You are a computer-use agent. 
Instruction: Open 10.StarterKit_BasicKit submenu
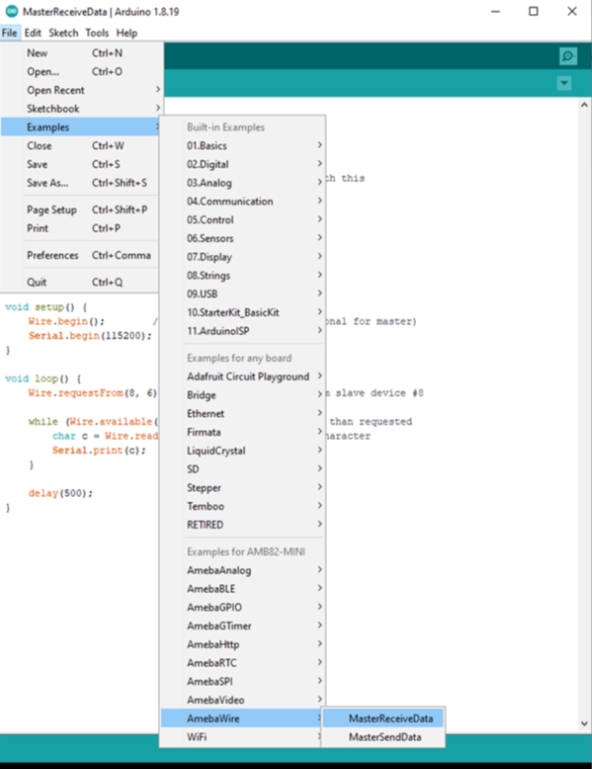click(x=243, y=312)
